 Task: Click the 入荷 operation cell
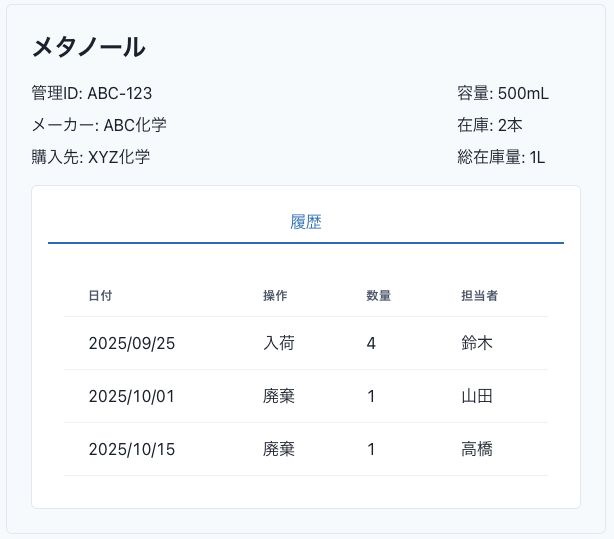[279, 343]
